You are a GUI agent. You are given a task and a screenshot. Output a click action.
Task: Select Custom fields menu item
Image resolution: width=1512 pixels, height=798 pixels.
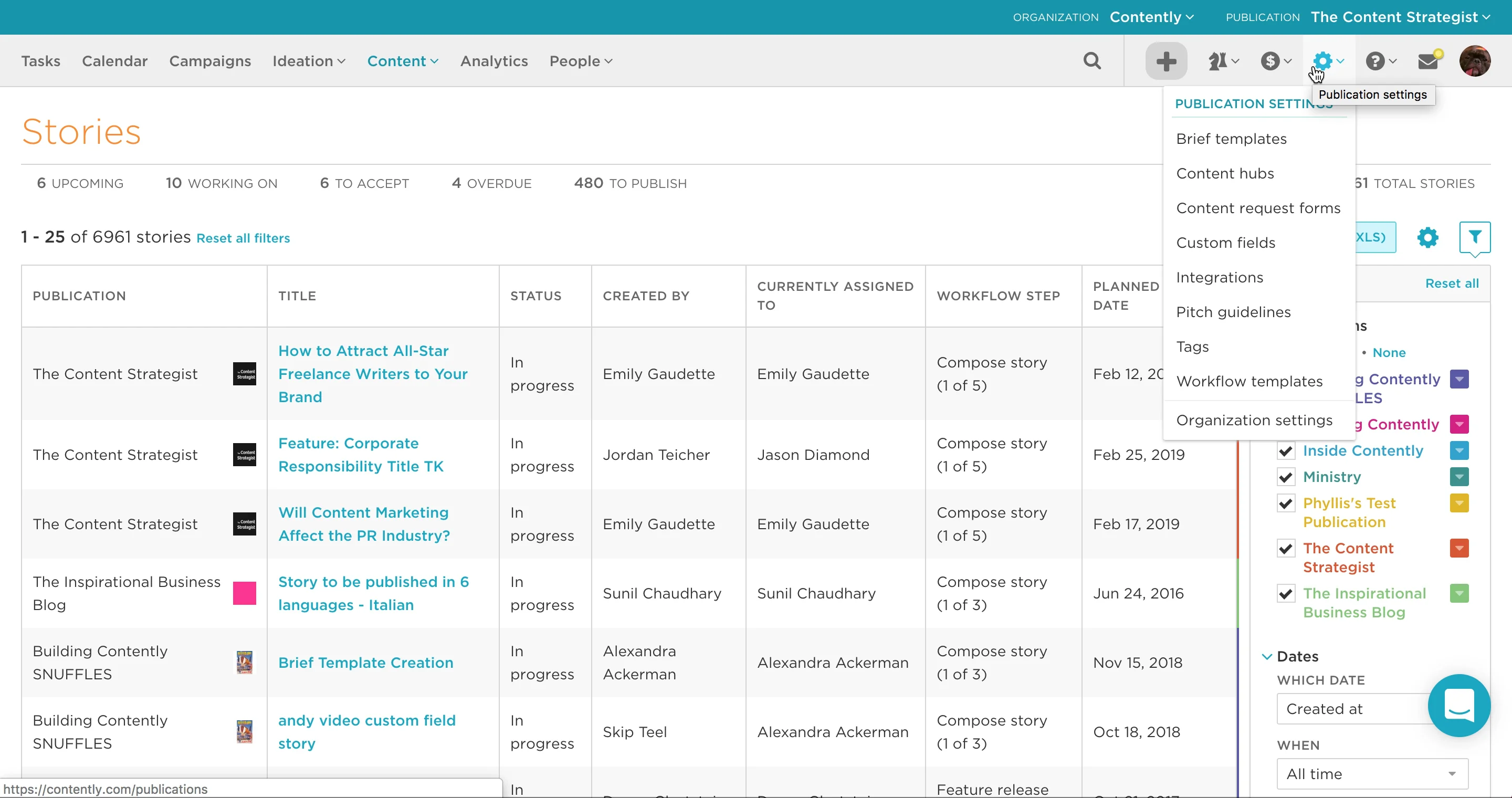point(1225,243)
